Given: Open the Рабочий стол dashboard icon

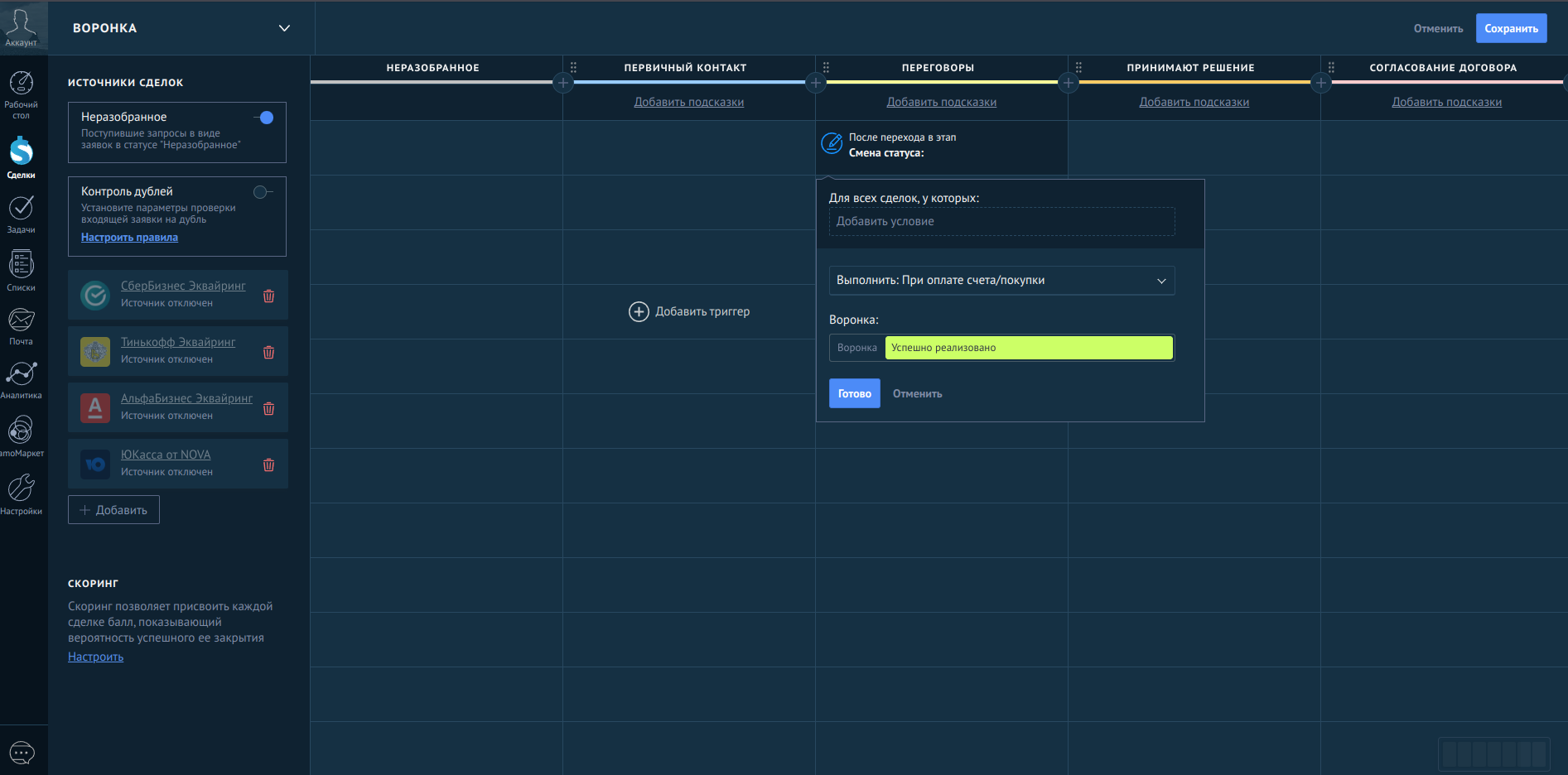Looking at the screenshot, I should (21, 93).
